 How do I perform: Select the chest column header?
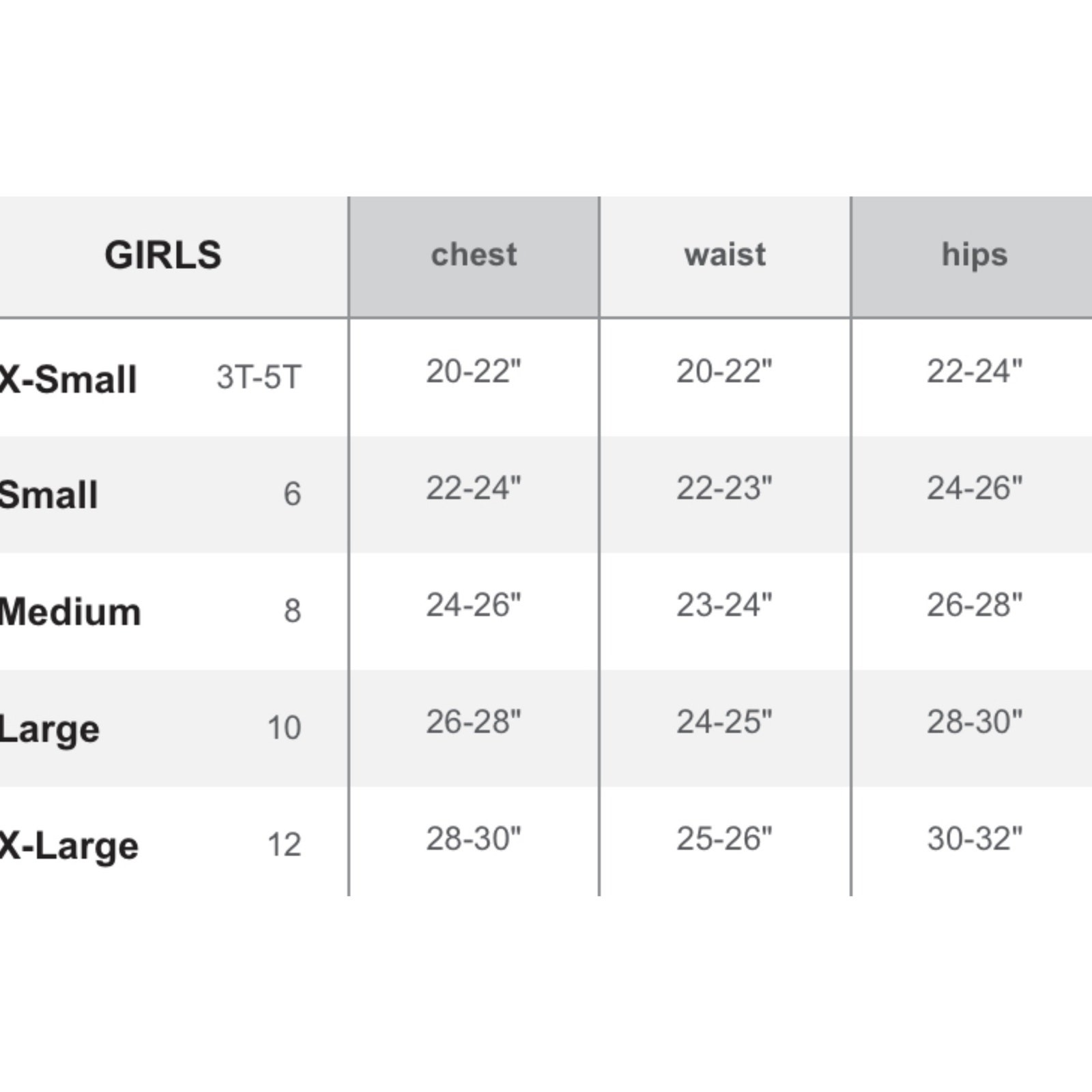pos(474,255)
